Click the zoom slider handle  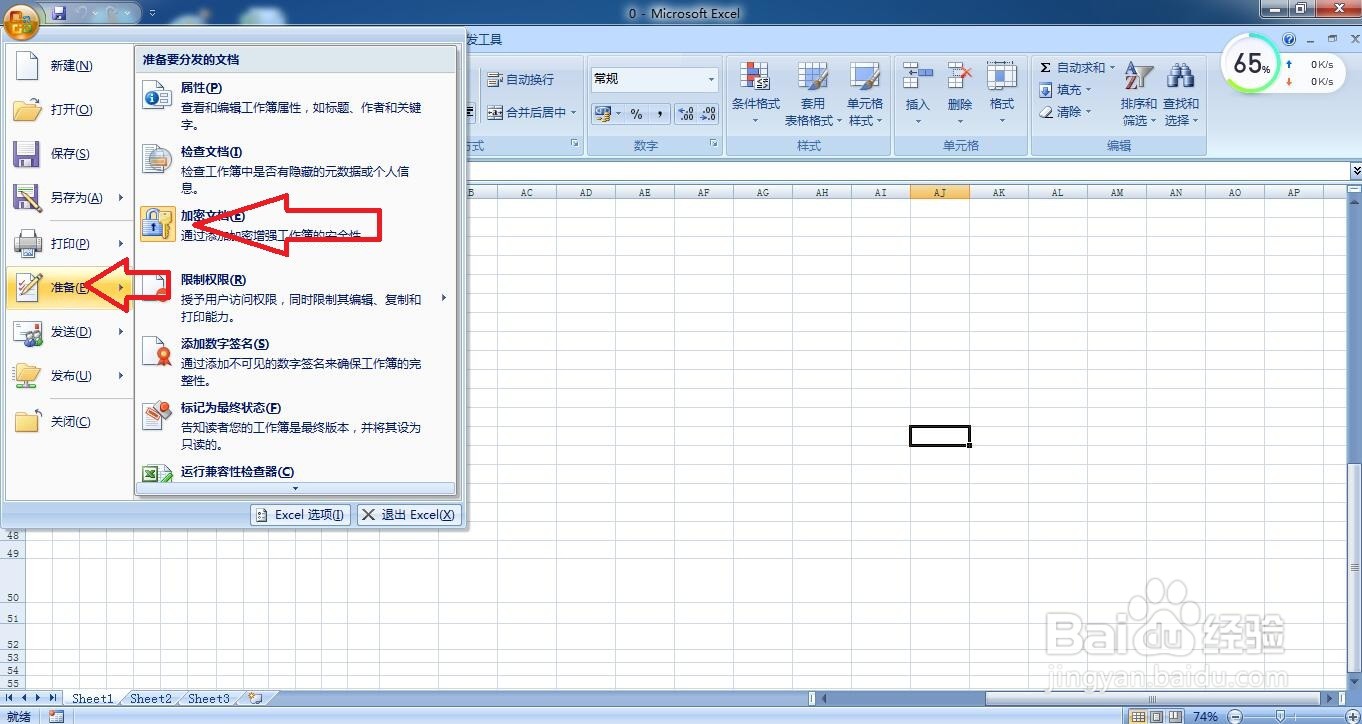(x=1282, y=716)
